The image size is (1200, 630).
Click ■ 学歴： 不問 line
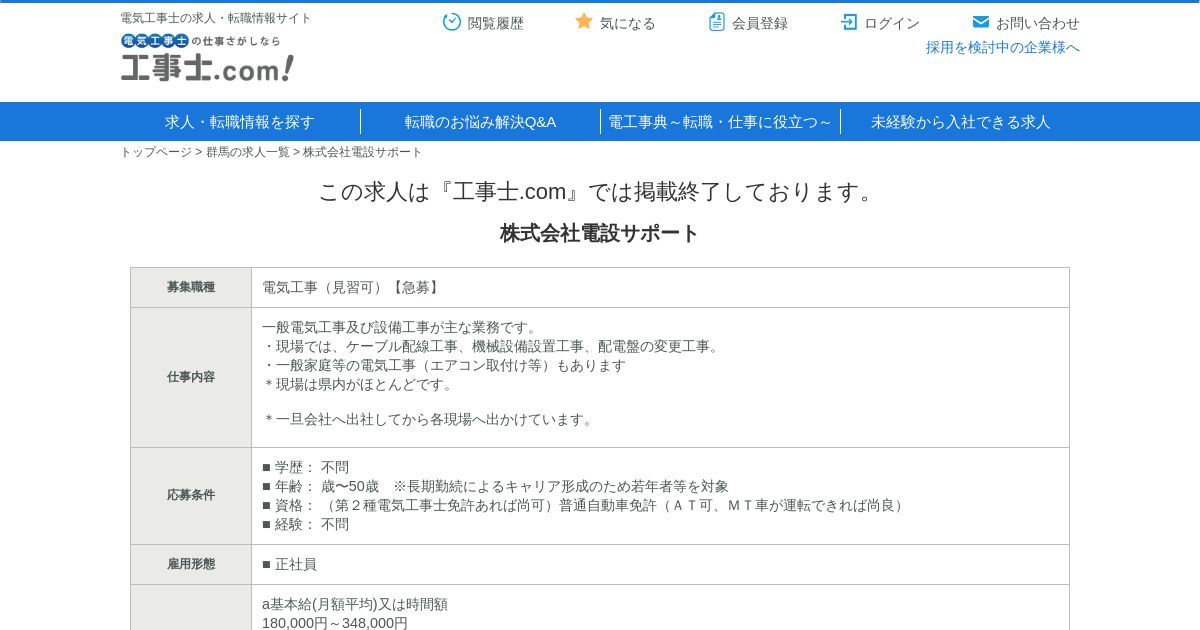click(306, 467)
